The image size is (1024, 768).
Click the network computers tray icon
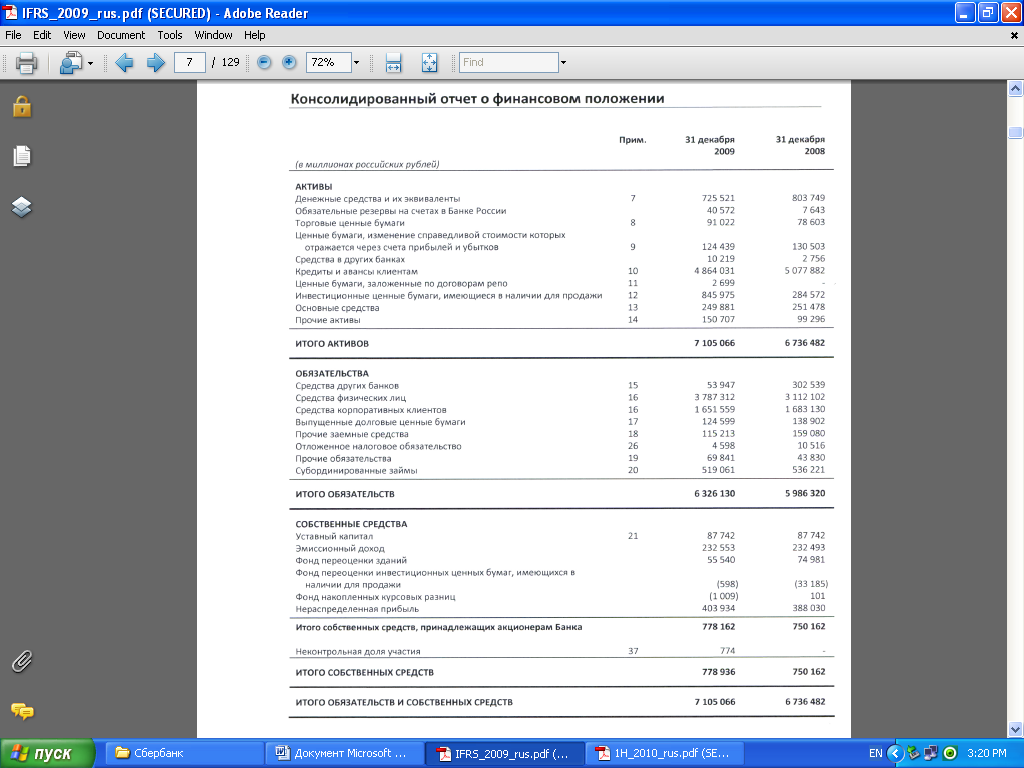pos(931,754)
